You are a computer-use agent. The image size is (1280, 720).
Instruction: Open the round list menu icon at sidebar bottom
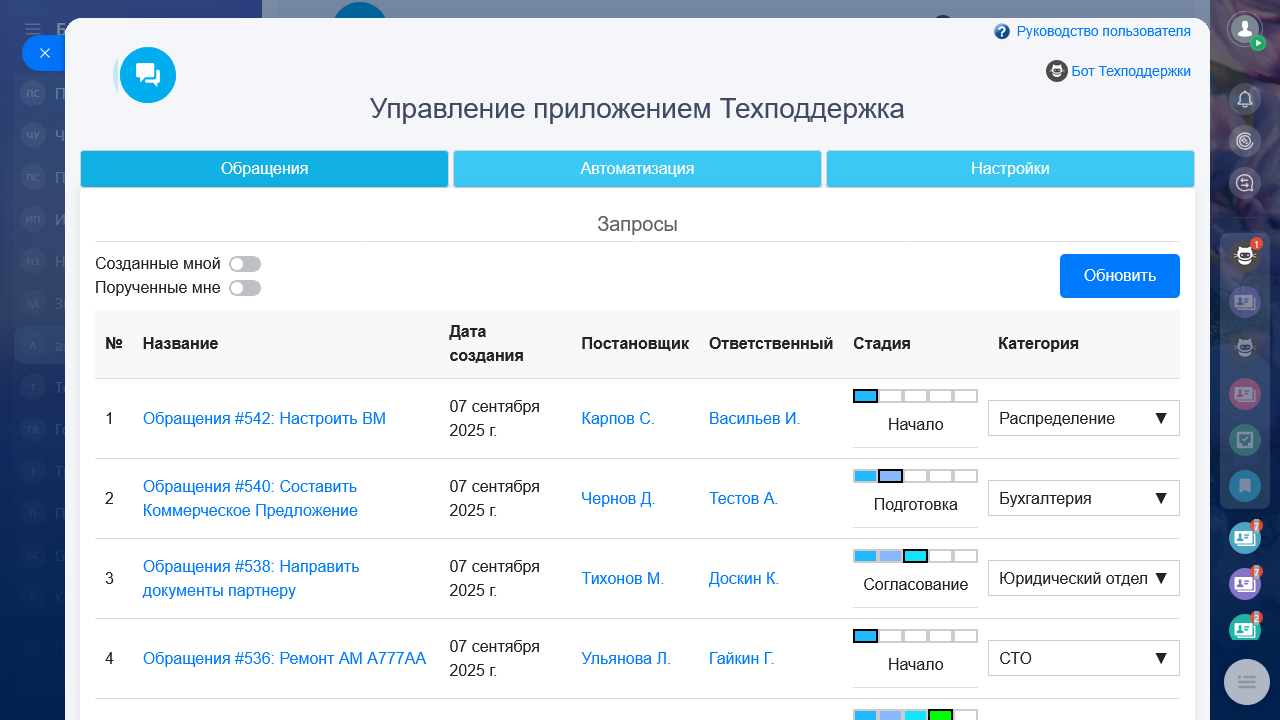[1246, 682]
